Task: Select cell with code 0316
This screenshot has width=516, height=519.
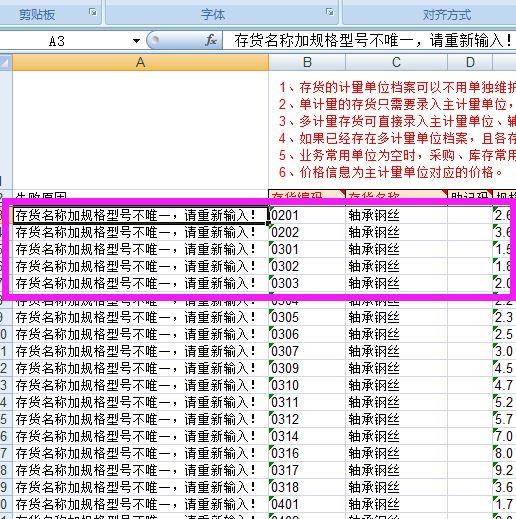Action: coord(307,453)
